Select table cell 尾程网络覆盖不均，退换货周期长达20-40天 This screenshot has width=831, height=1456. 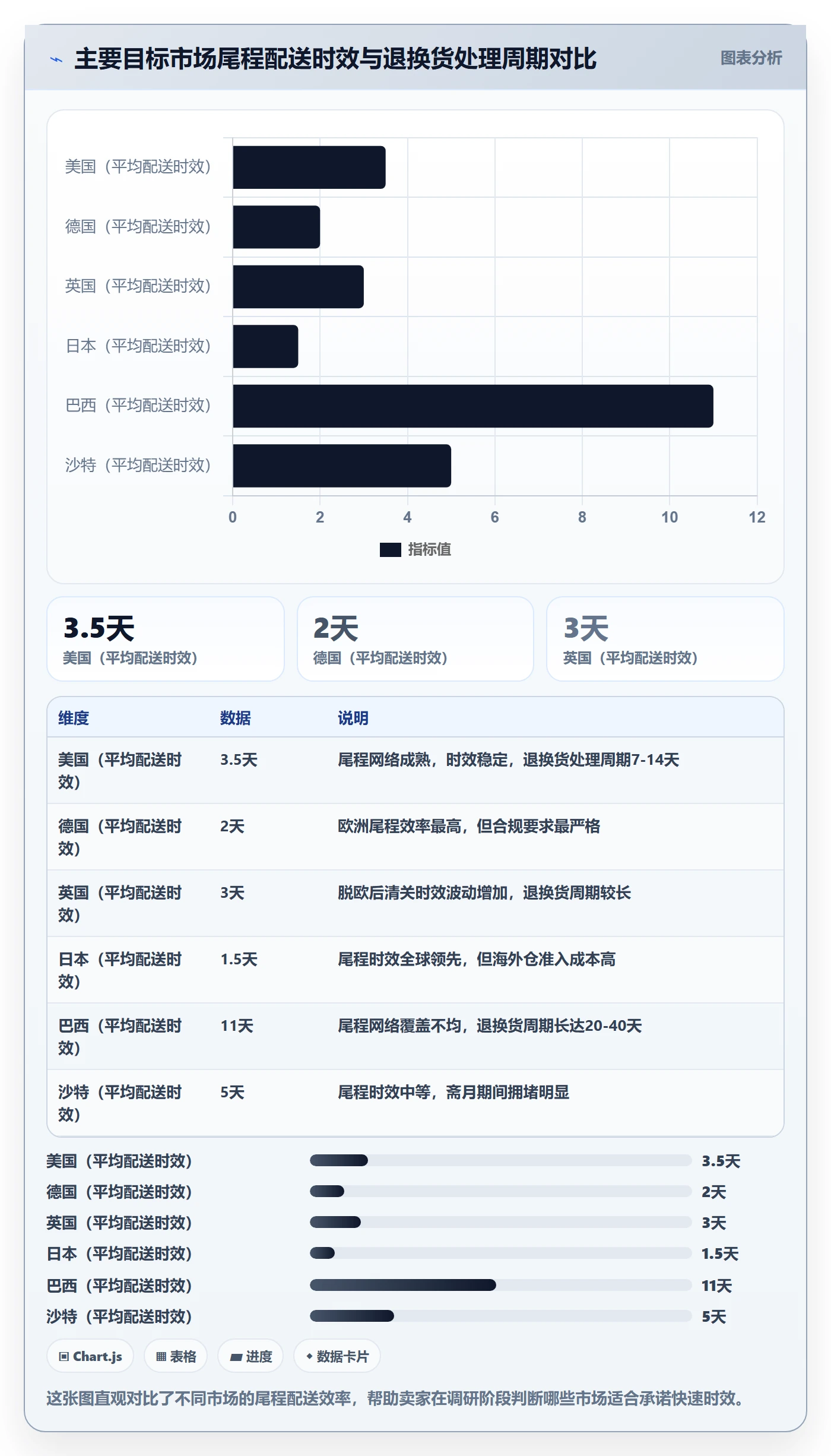[490, 1025]
